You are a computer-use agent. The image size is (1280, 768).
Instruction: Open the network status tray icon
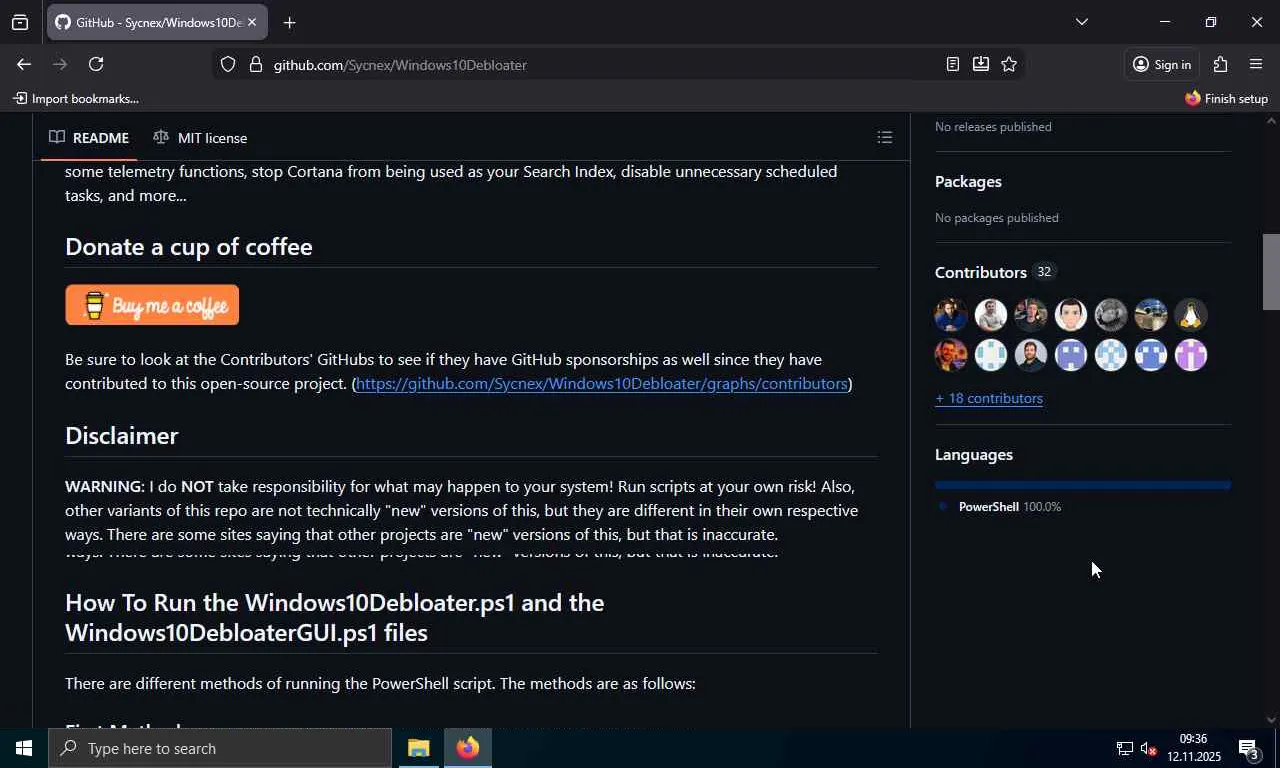pos(1125,749)
